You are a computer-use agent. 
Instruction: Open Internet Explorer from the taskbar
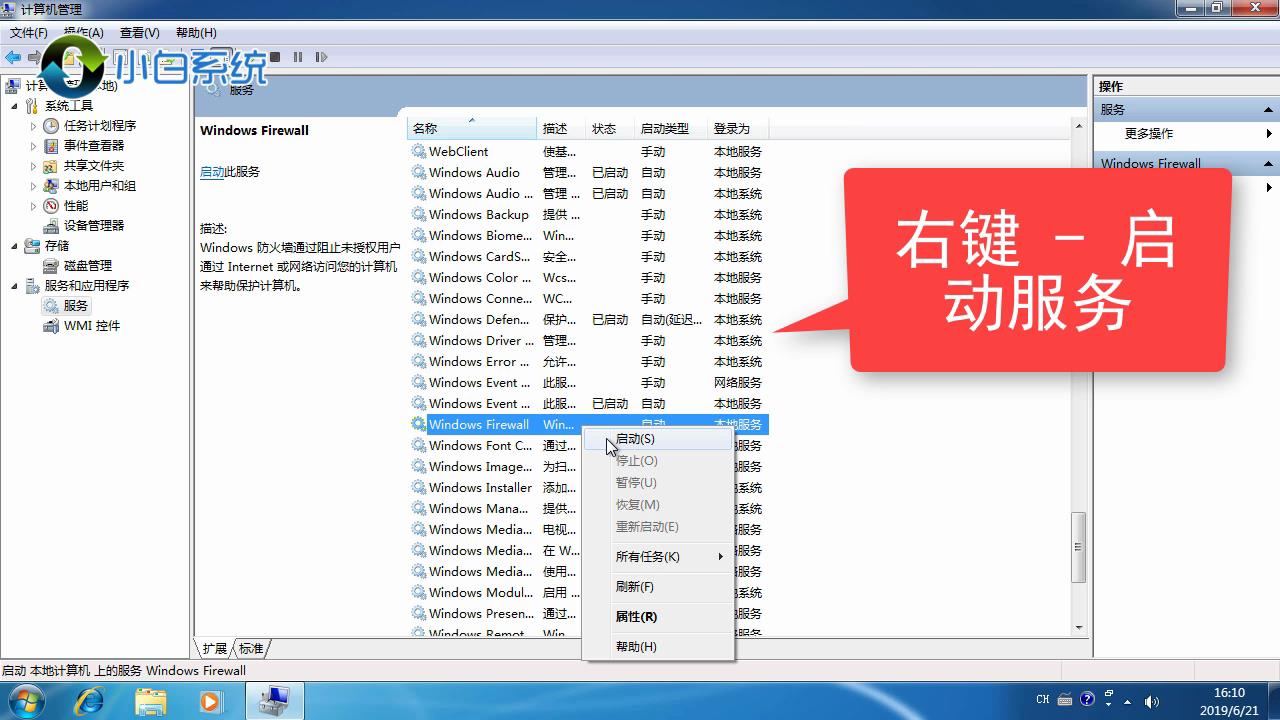(x=89, y=700)
